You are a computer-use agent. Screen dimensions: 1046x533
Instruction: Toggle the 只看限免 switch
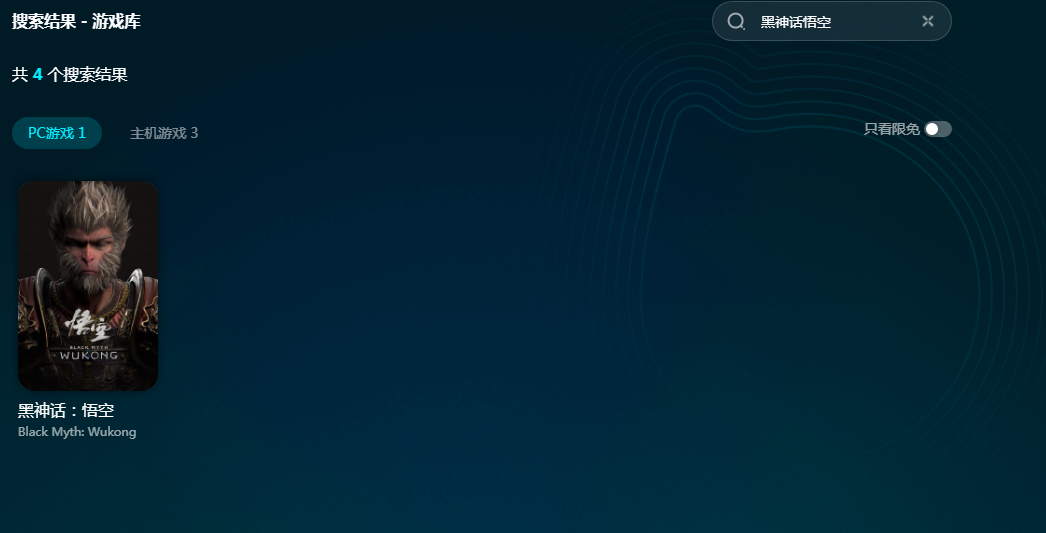click(x=938, y=129)
